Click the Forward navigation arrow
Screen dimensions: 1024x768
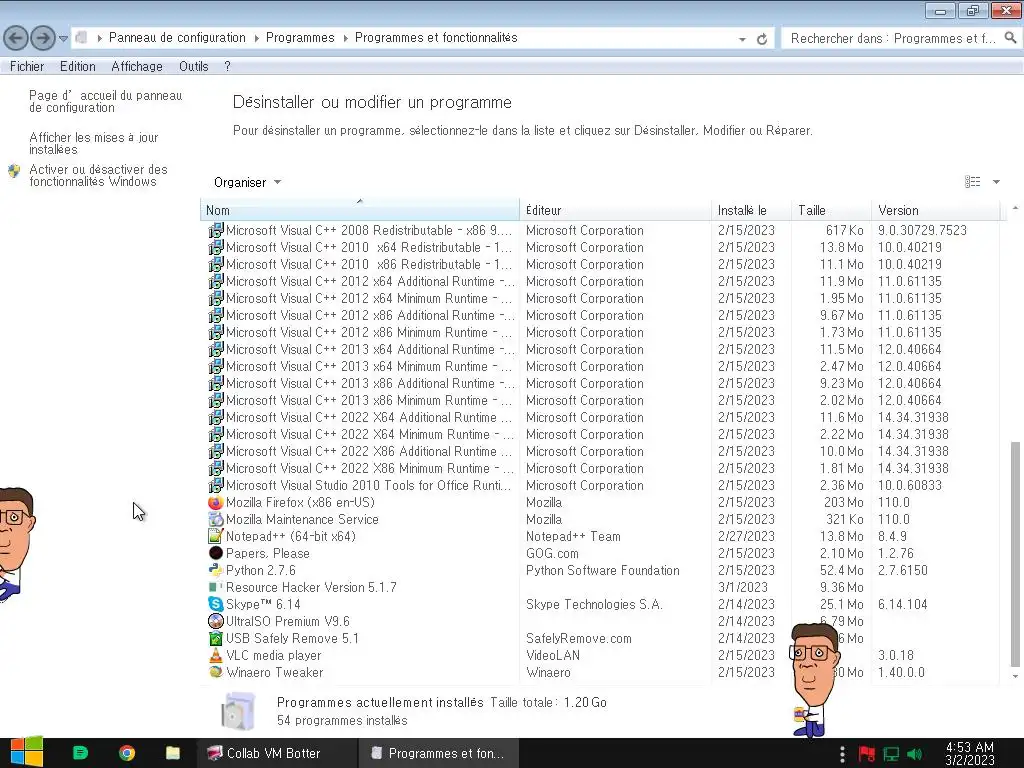pos(43,38)
